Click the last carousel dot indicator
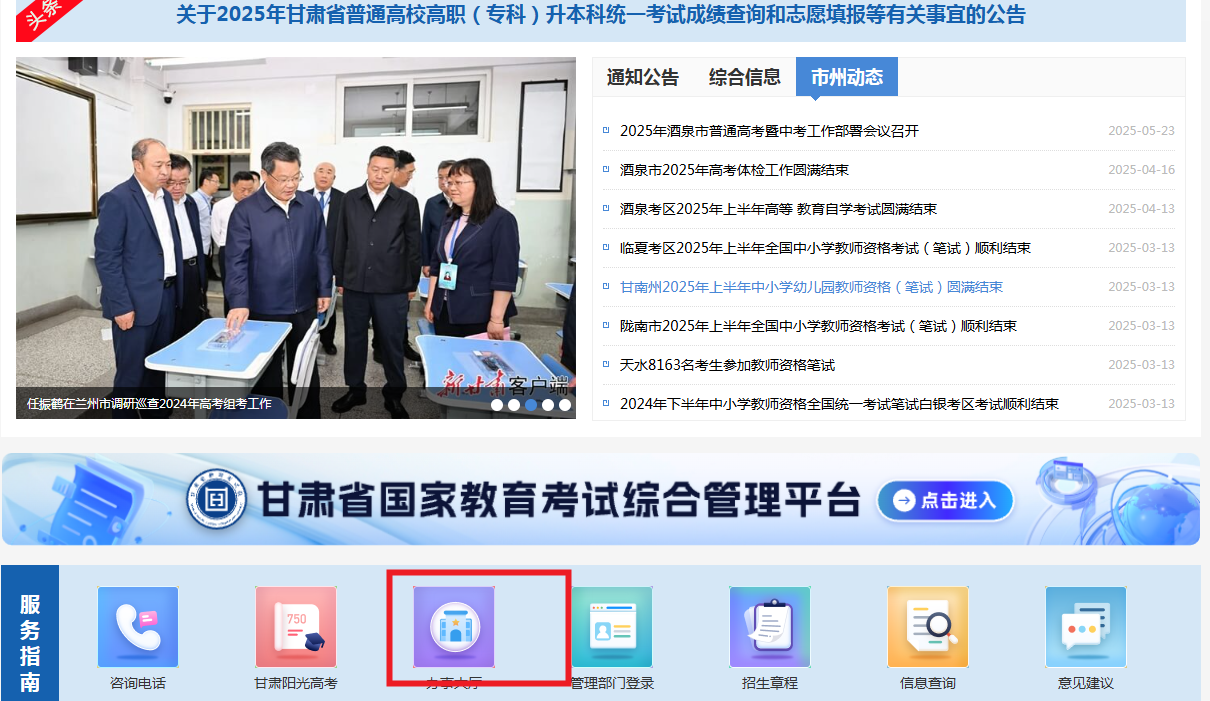Image resolution: width=1210 pixels, height=701 pixels. tap(565, 405)
